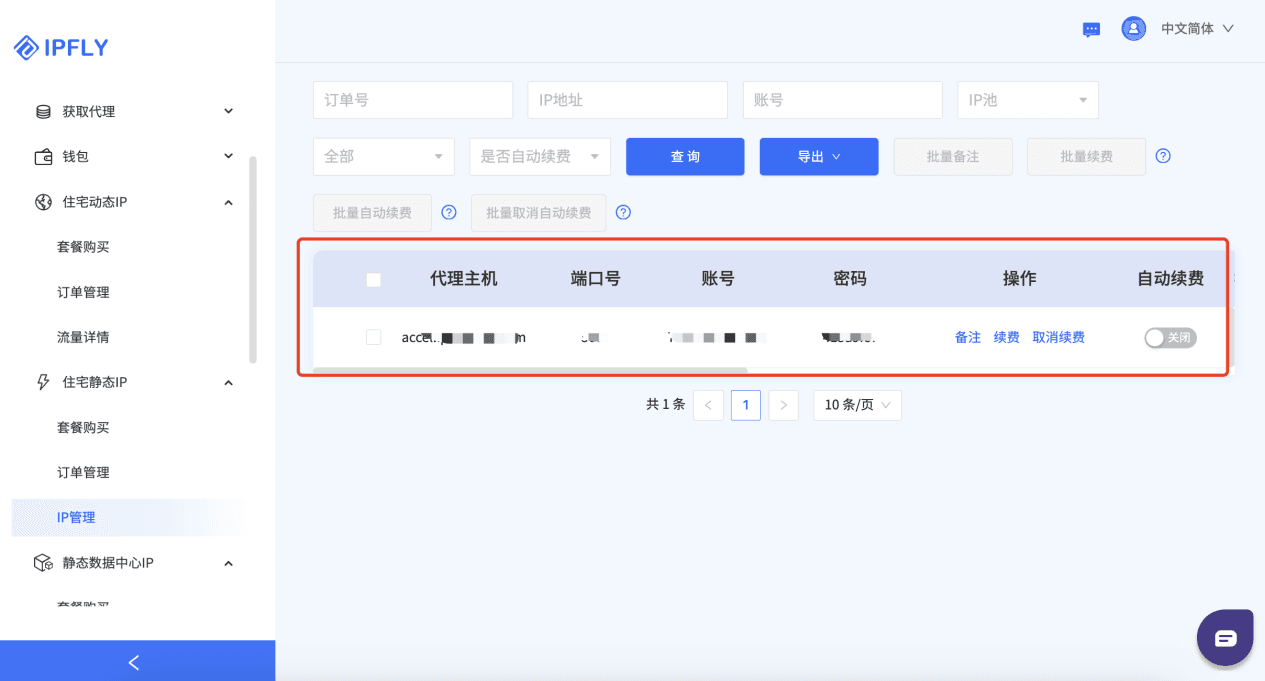
Task: Check the select-all header checkbox
Action: click(x=374, y=280)
